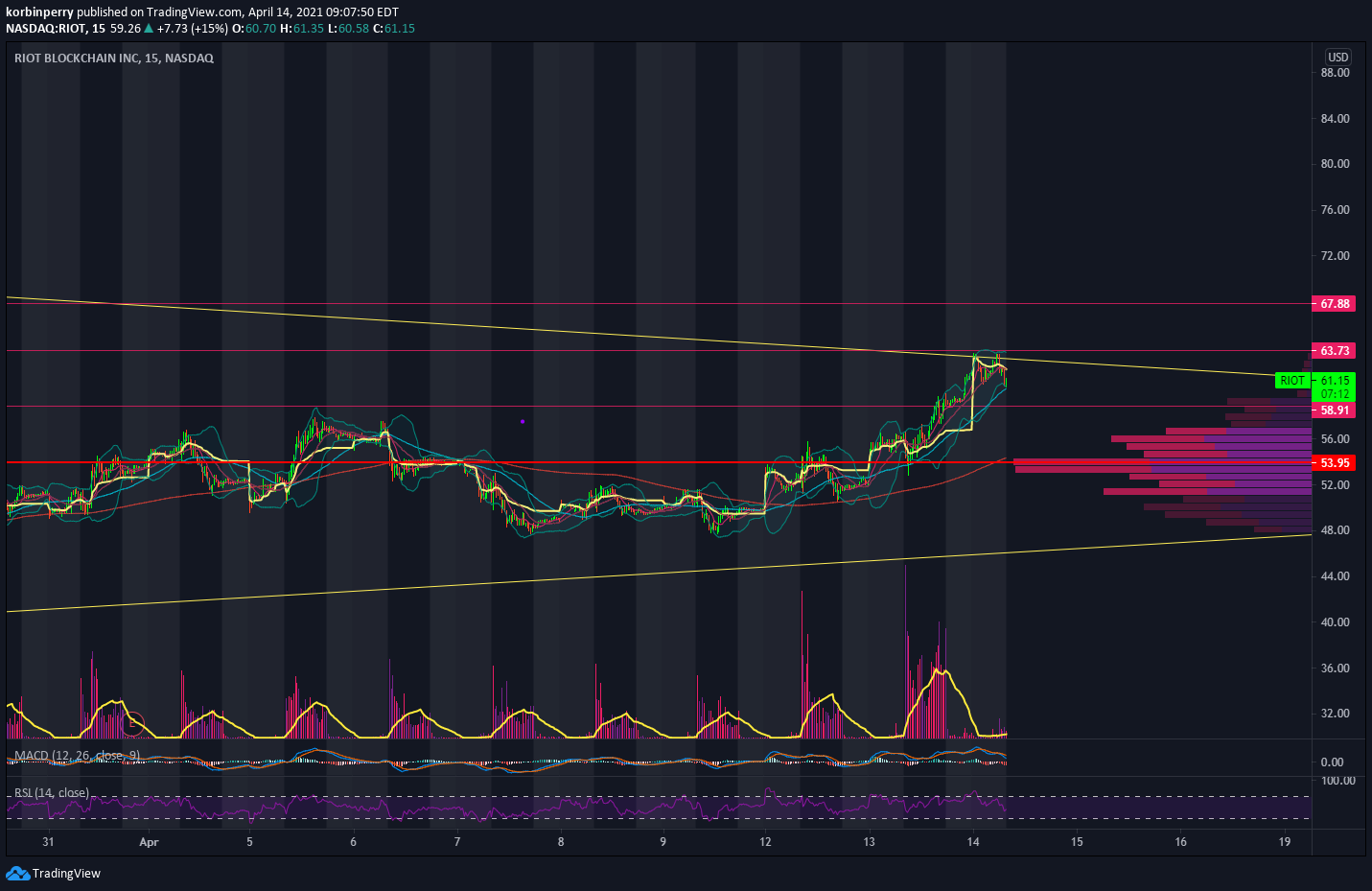Viewport: 1372px width, 891px height.
Task: Click the purple dot marker on chart
Action: [523, 421]
